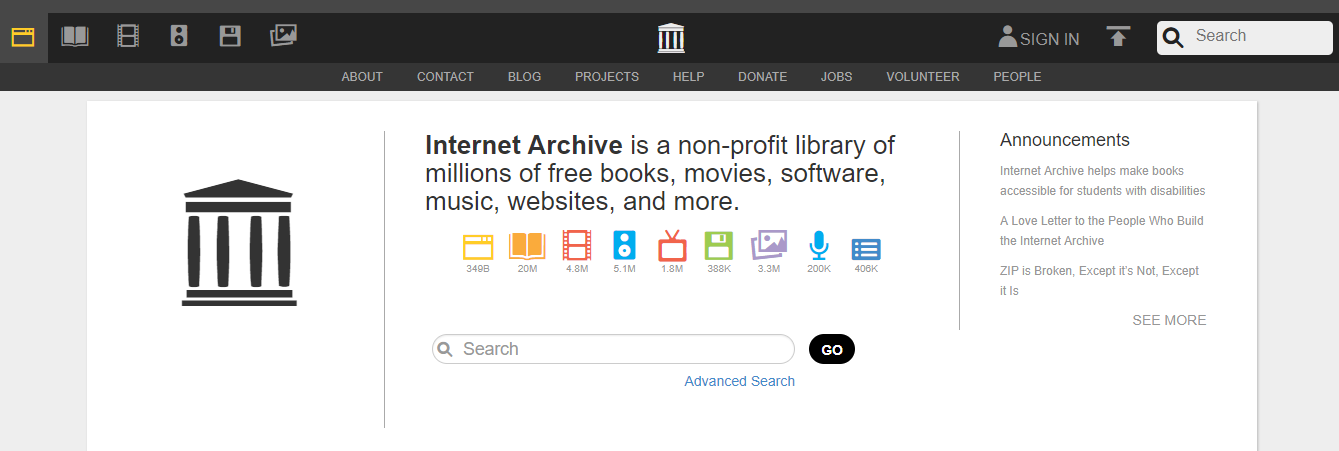The height and width of the screenshot is (451, 1339).
Task: Click the upload arrow icon
Action: 1118,38
